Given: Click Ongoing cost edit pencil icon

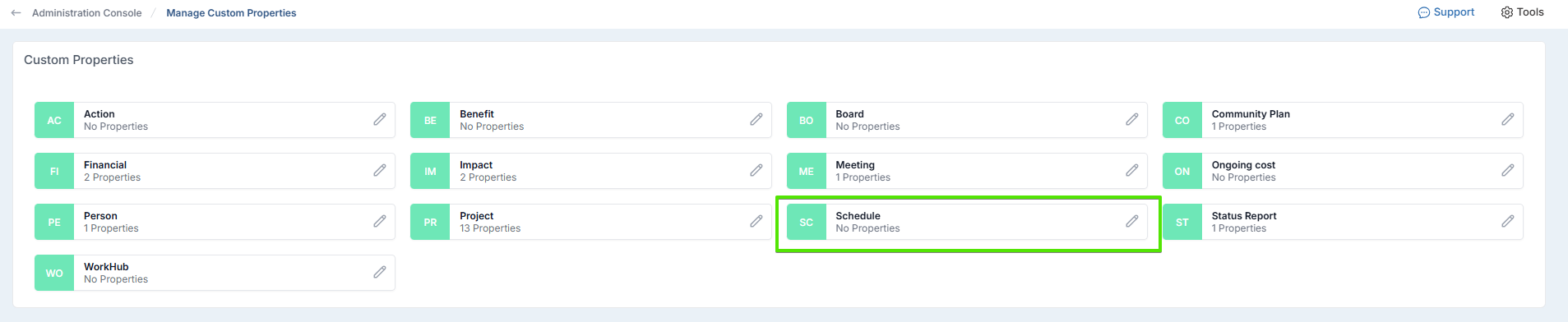Looking at the screenshot, I should tap(1508, 171).
